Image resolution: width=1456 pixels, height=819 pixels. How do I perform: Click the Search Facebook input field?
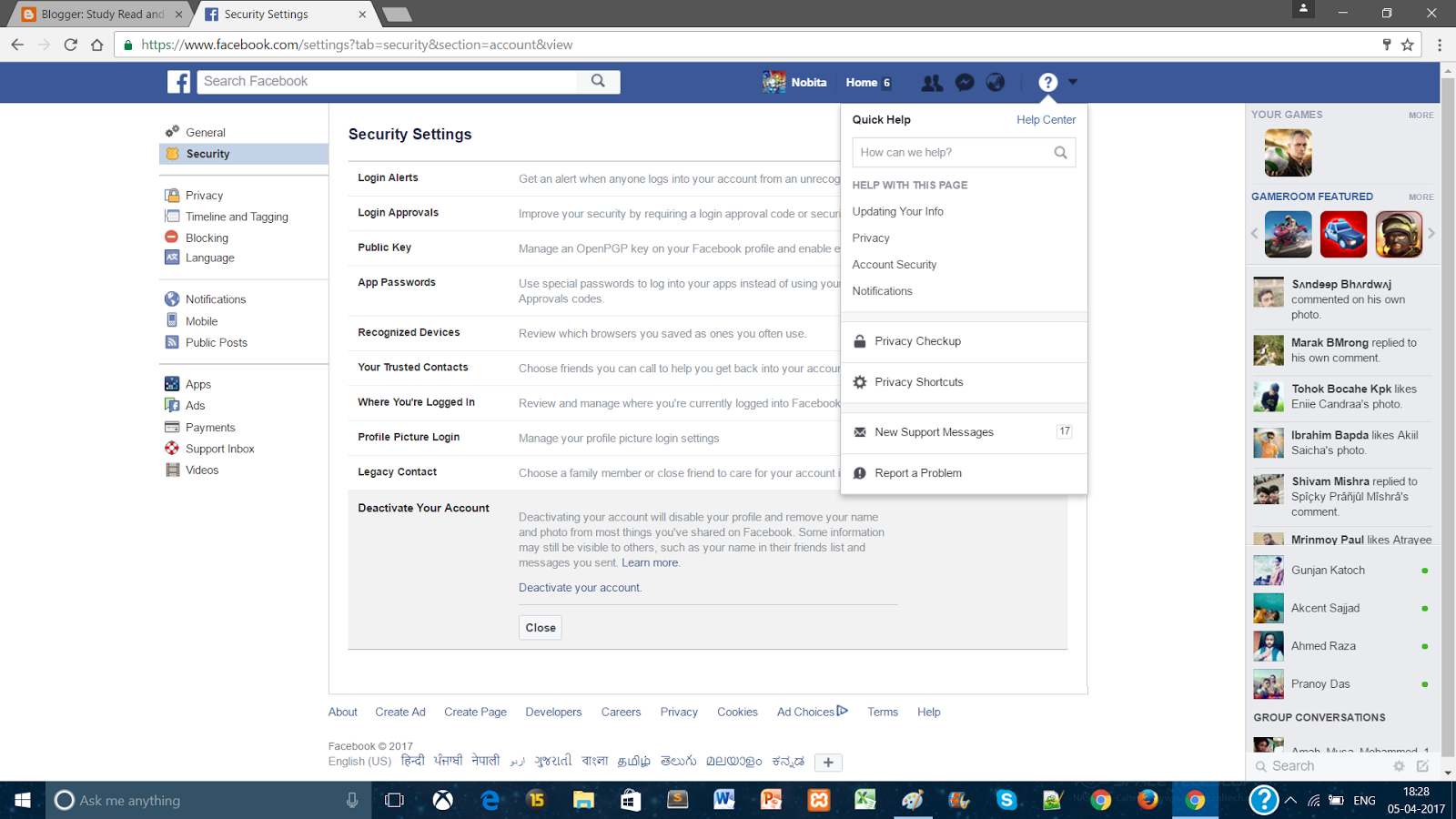(387, 81)
